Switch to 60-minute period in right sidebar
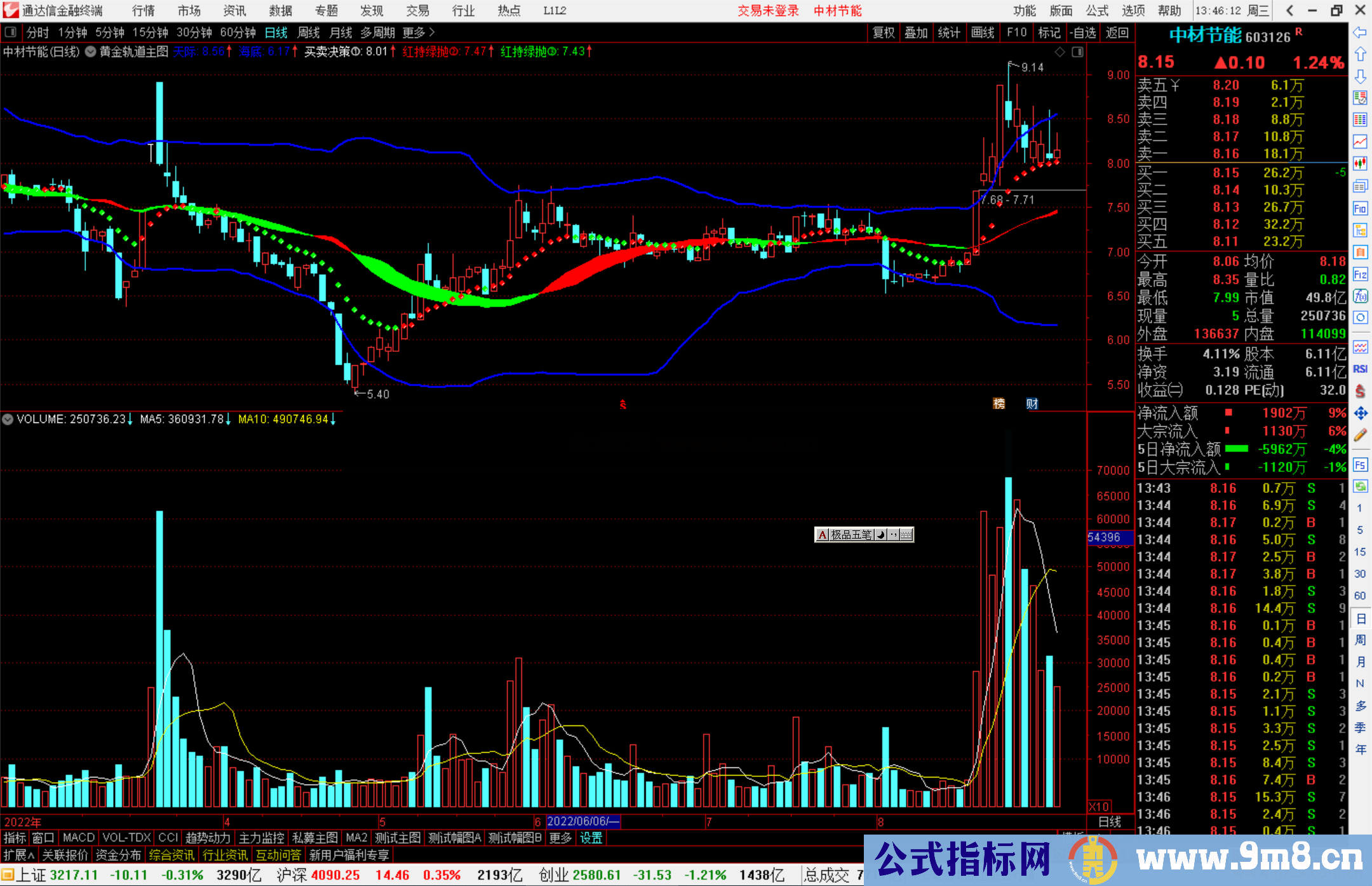The image size is (1372, 886). [1359, 596]
